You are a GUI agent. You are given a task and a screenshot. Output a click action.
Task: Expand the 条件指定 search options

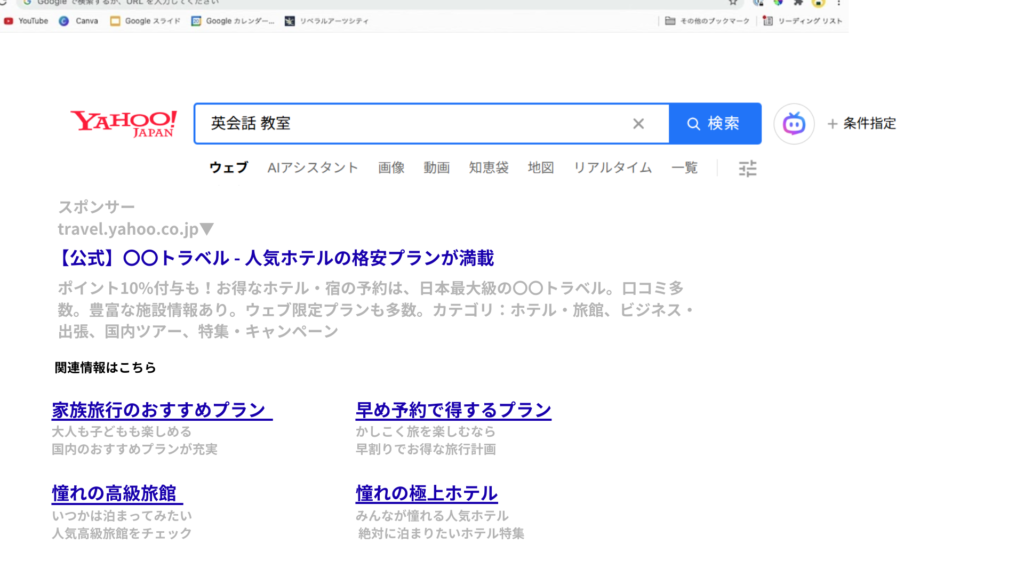861,124
